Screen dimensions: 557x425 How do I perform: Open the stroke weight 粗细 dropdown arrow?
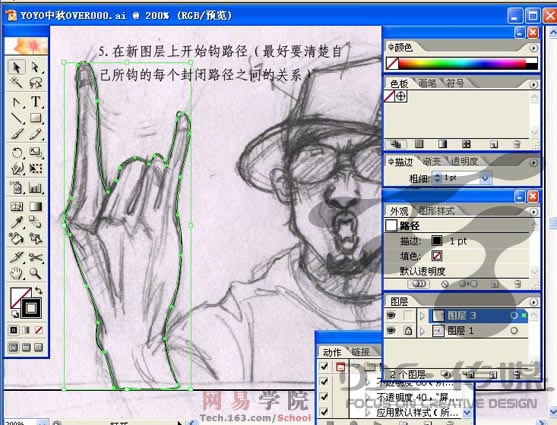tap(485, 178)
